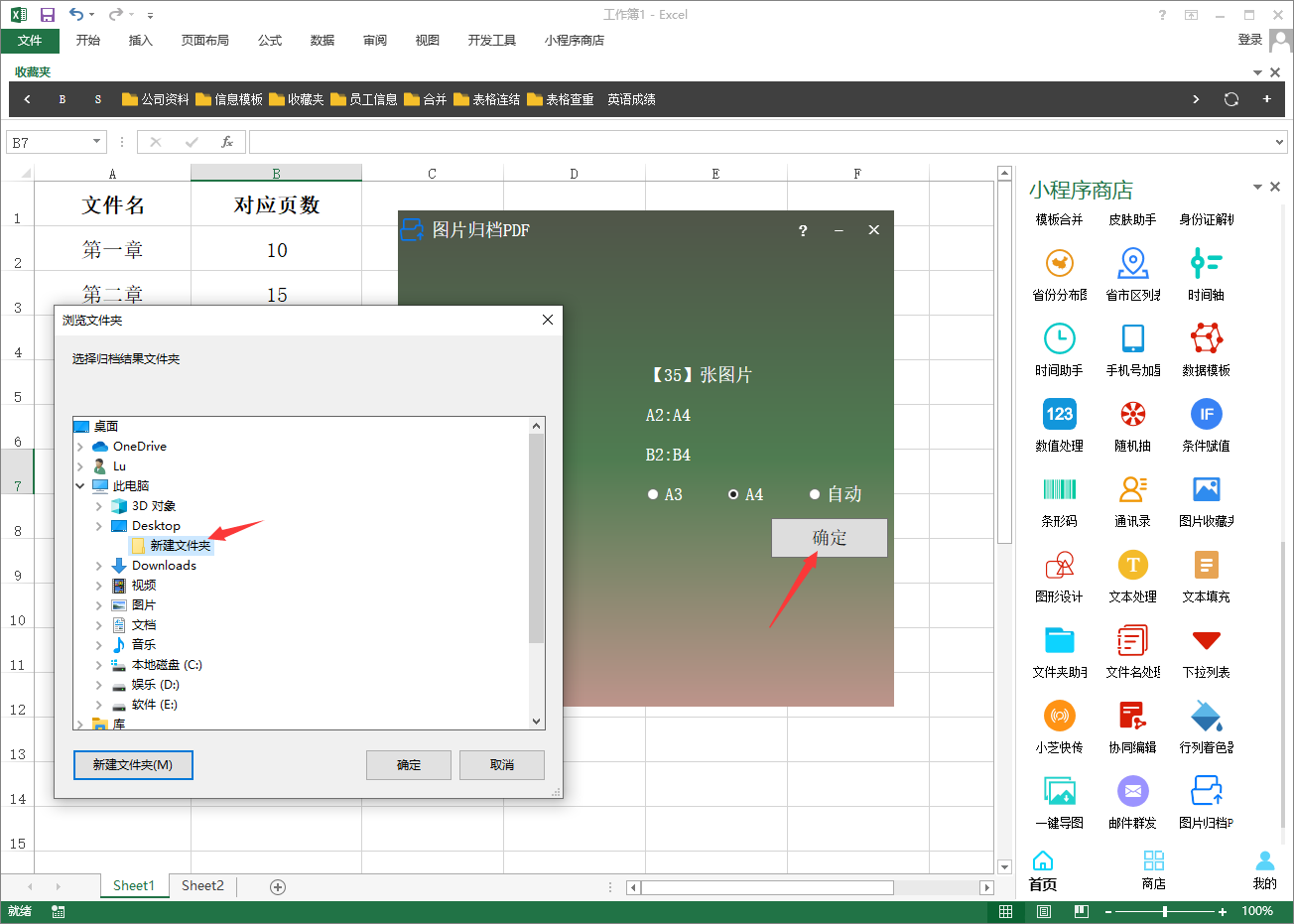Launch the 一键导图 image icon
1294x924 pixels.
pyautogui.click(x=1060, y=791)
